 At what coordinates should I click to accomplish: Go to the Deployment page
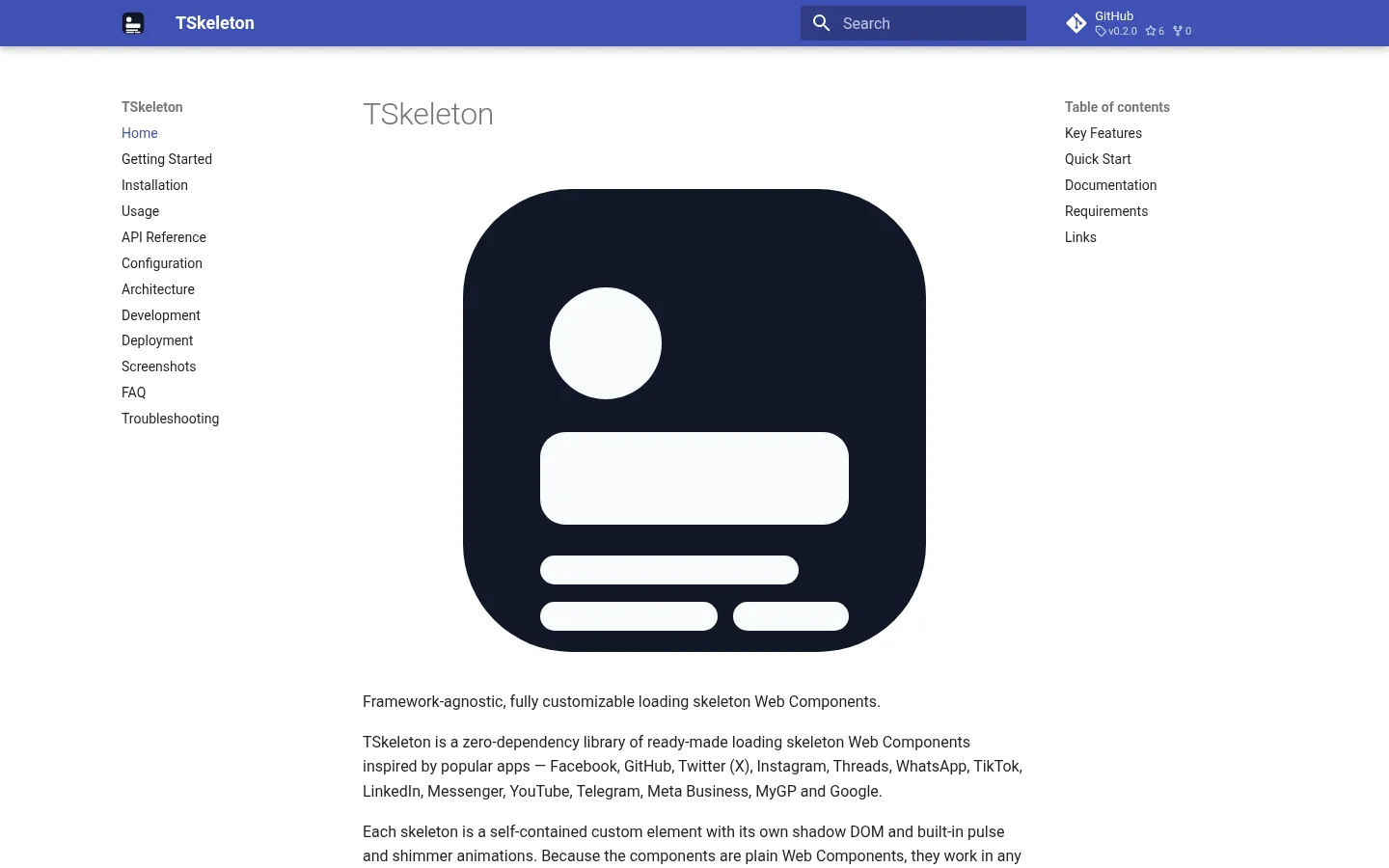coord(157,340)
